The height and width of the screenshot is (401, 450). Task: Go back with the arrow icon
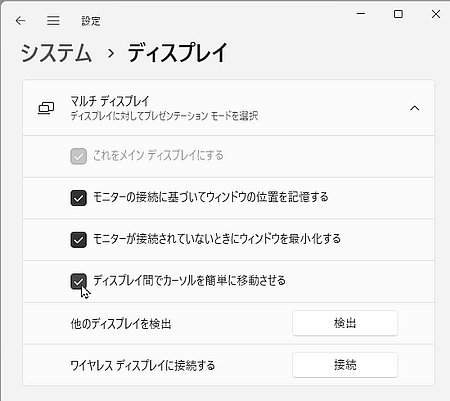click(x=21, y=21)
